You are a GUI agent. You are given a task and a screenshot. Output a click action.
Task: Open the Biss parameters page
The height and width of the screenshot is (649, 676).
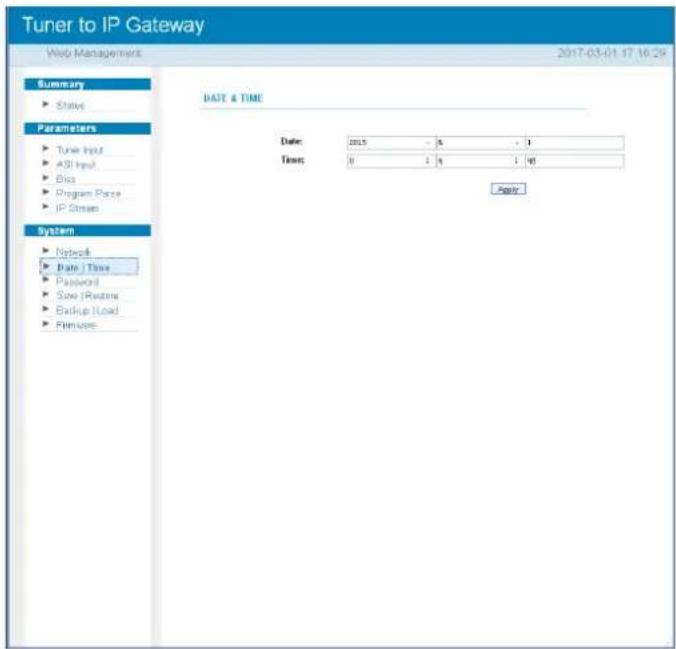pos(66,179)
